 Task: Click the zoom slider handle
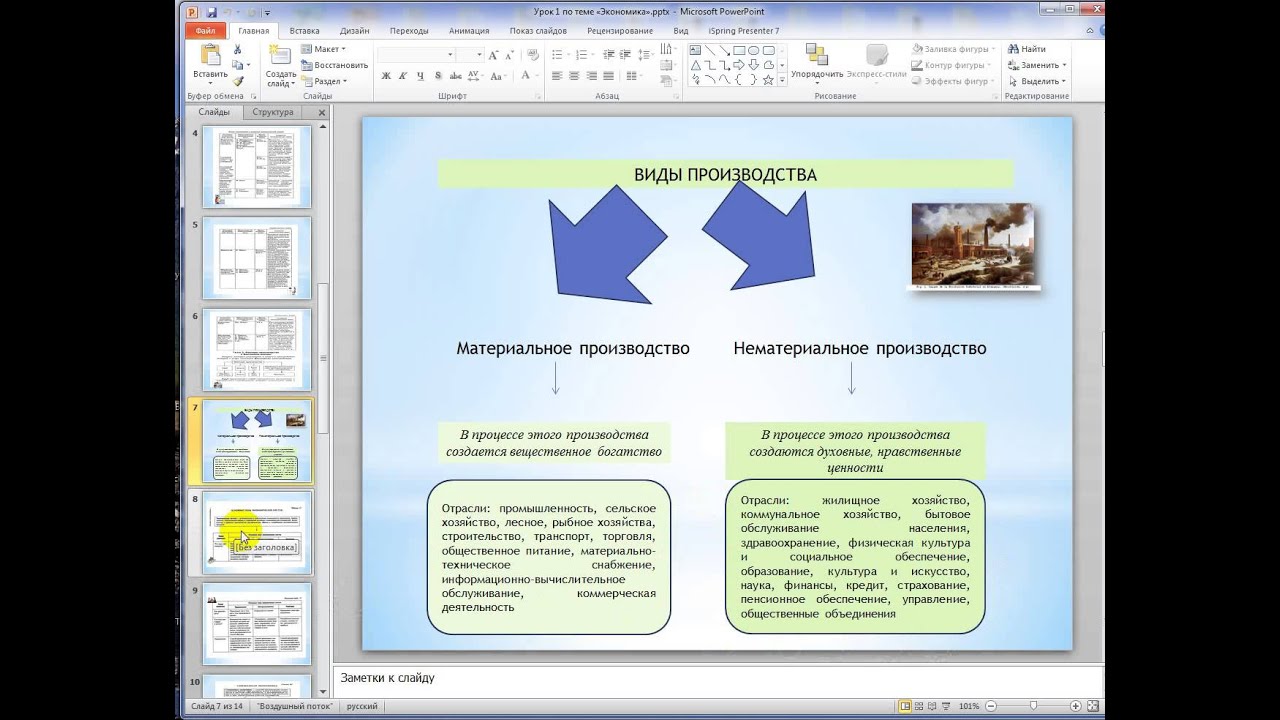(x=1033, y=706)
